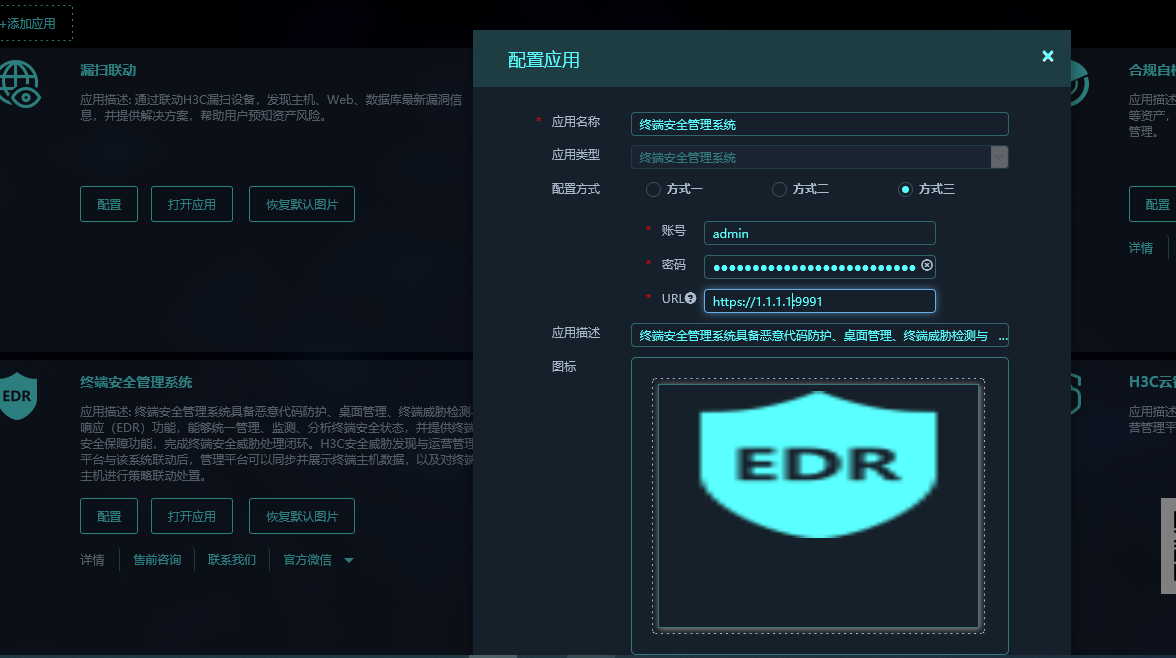
Task: Click the 漏扫联动 card title
Action: click(108, 70)
